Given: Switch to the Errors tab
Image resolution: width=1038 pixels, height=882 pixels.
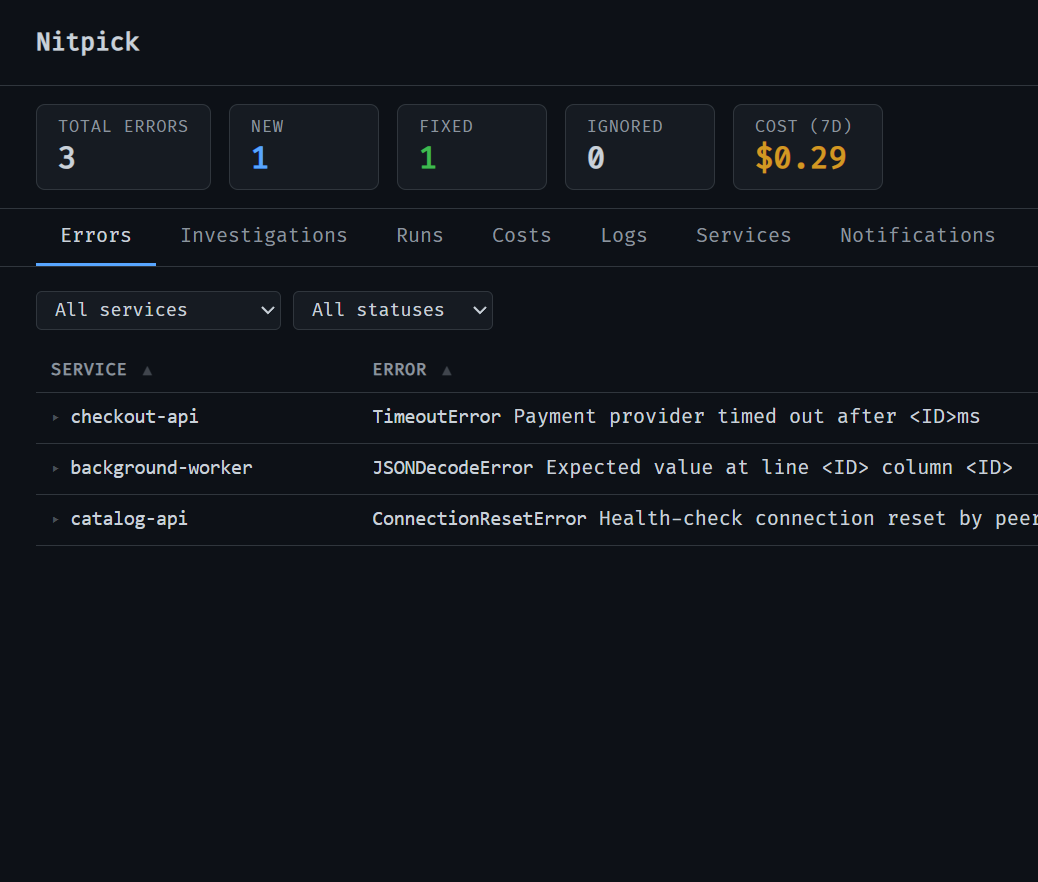Looking at the screenshot, I should click(x=96, y=236).
